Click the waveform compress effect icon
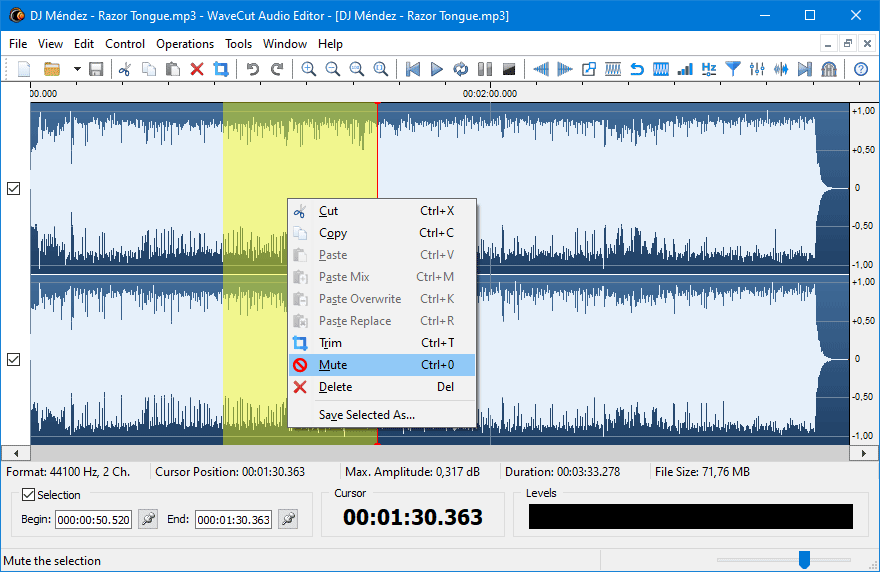Viewport: 880px width, 572px height. pos(781,69)
